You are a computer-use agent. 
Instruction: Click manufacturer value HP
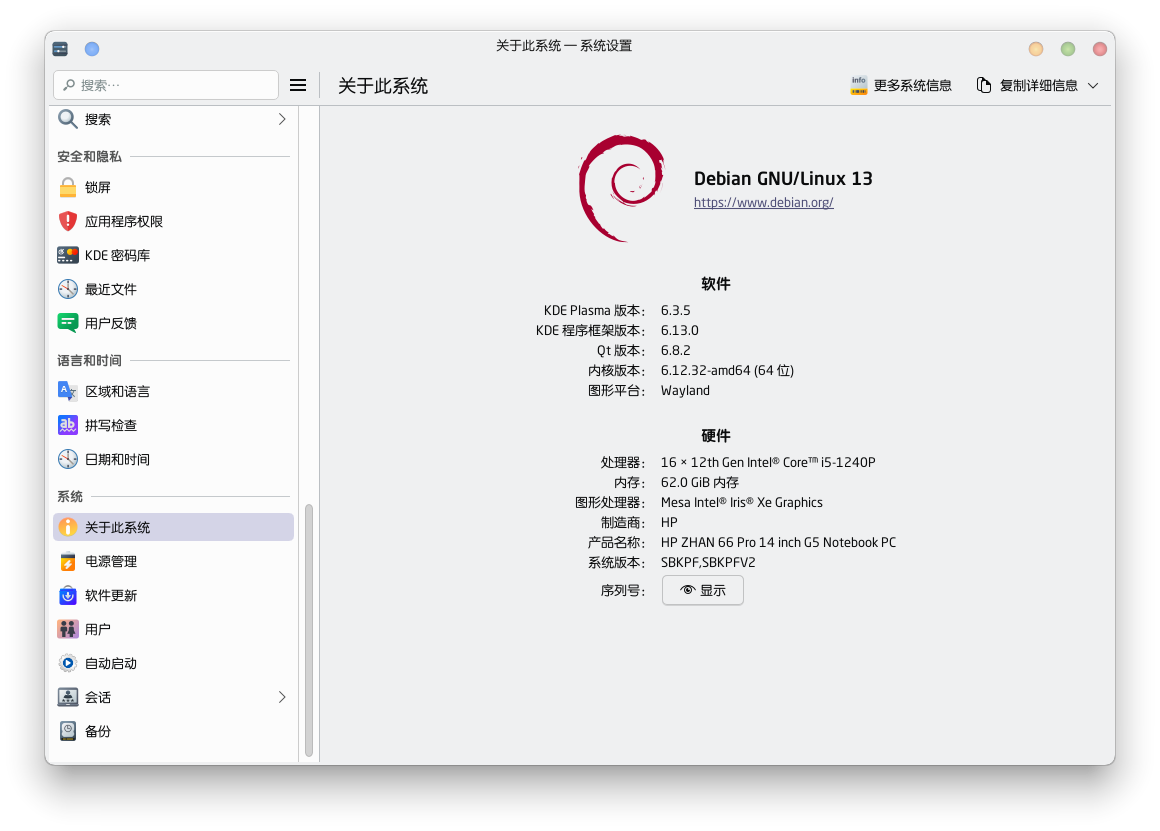pyautogui.click(x=669, y=522)
